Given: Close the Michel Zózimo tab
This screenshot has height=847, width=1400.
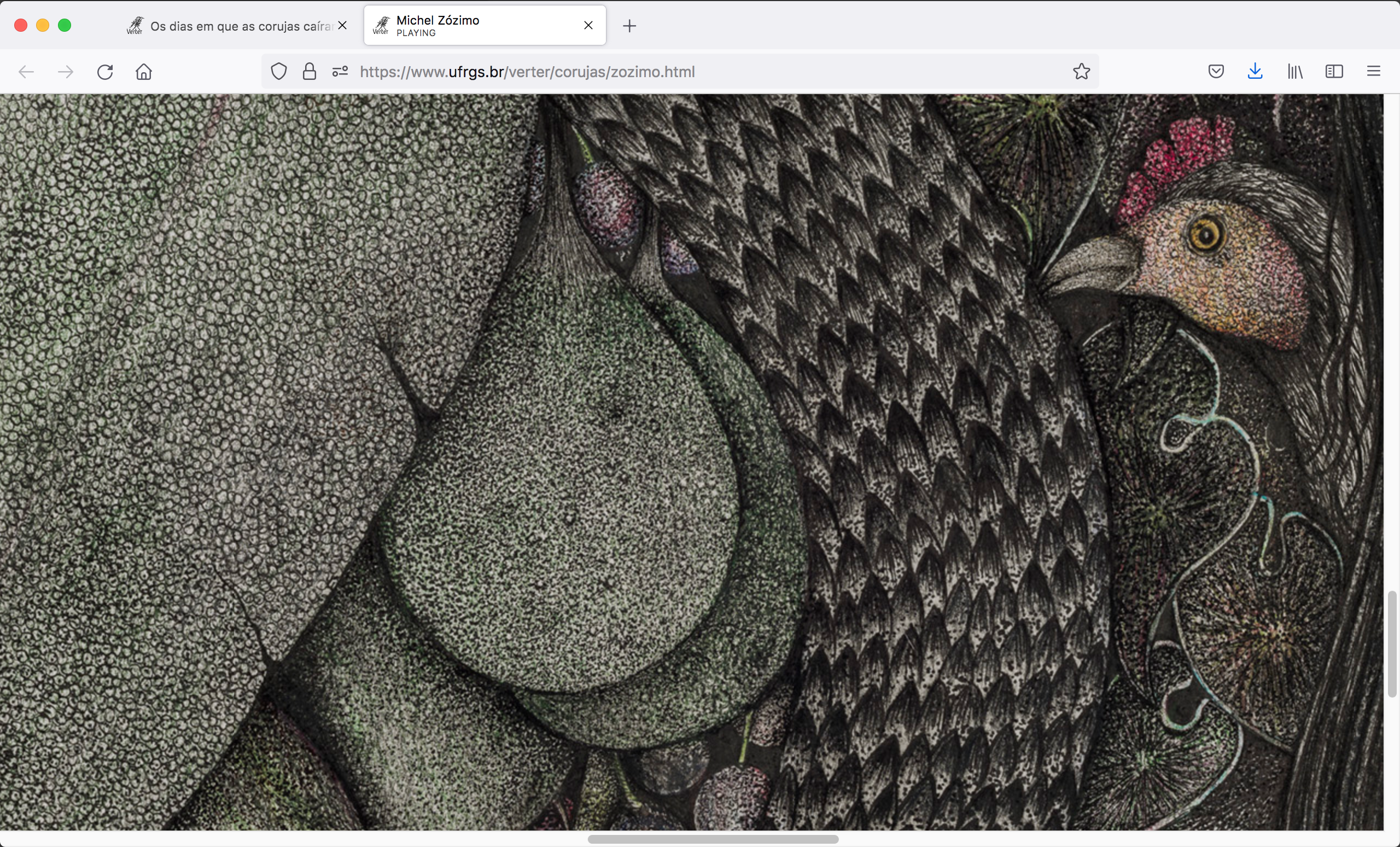Looking at the screenshot, I should [x=588, y=26].
